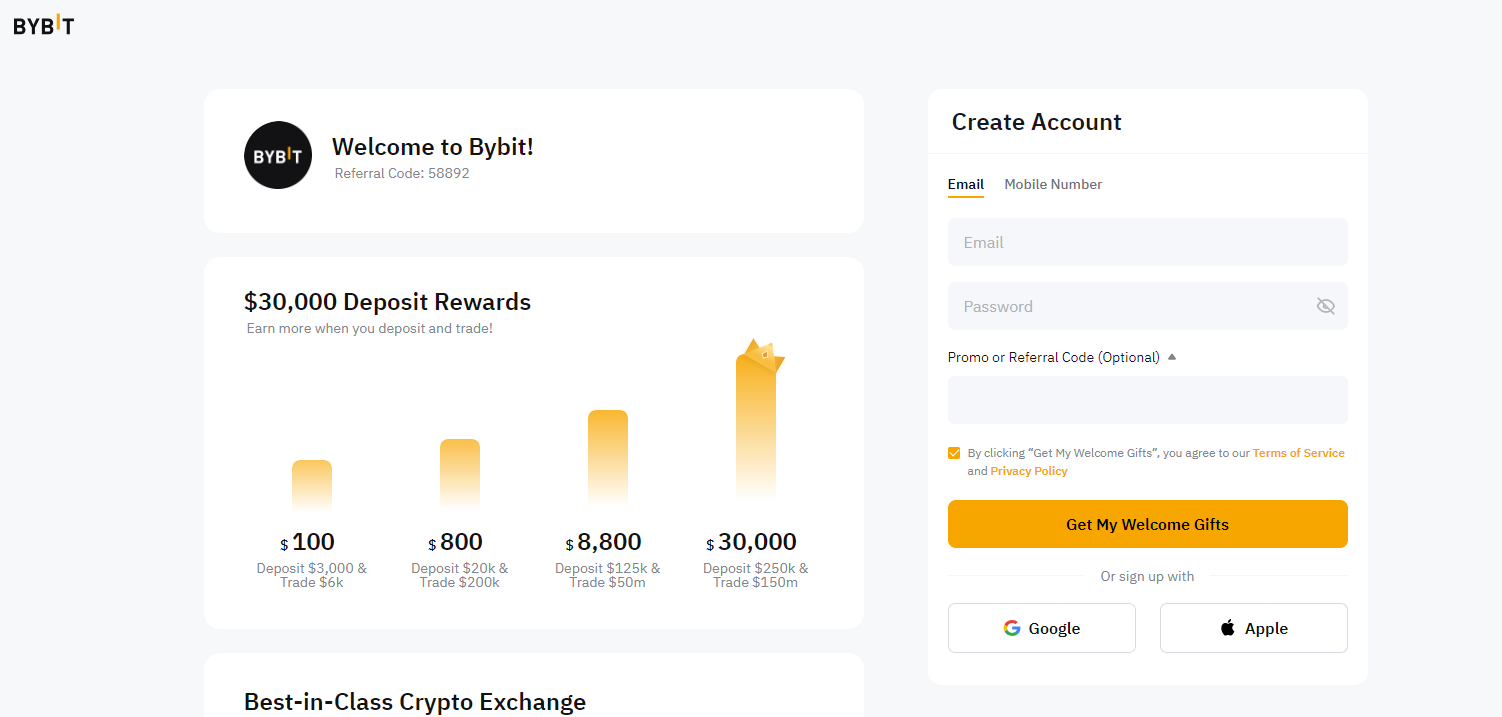The width and height of the screenshot is (1502, 717).
Task: Click the $100 reward bar
Action: [312, 485]
